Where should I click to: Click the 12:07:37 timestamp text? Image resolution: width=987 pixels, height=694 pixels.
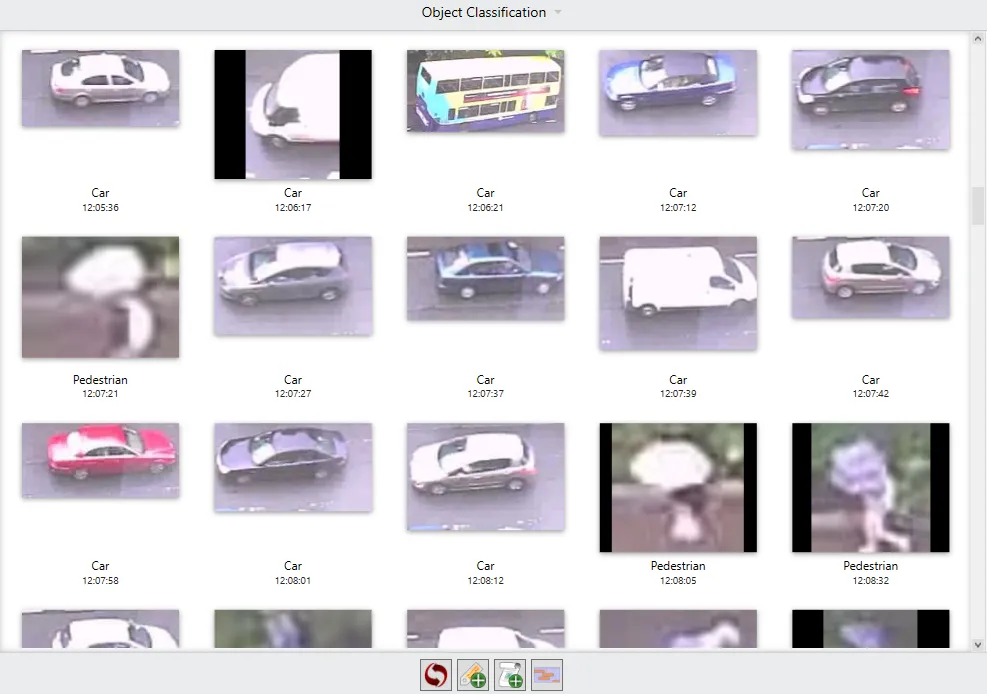coord(486,394)
